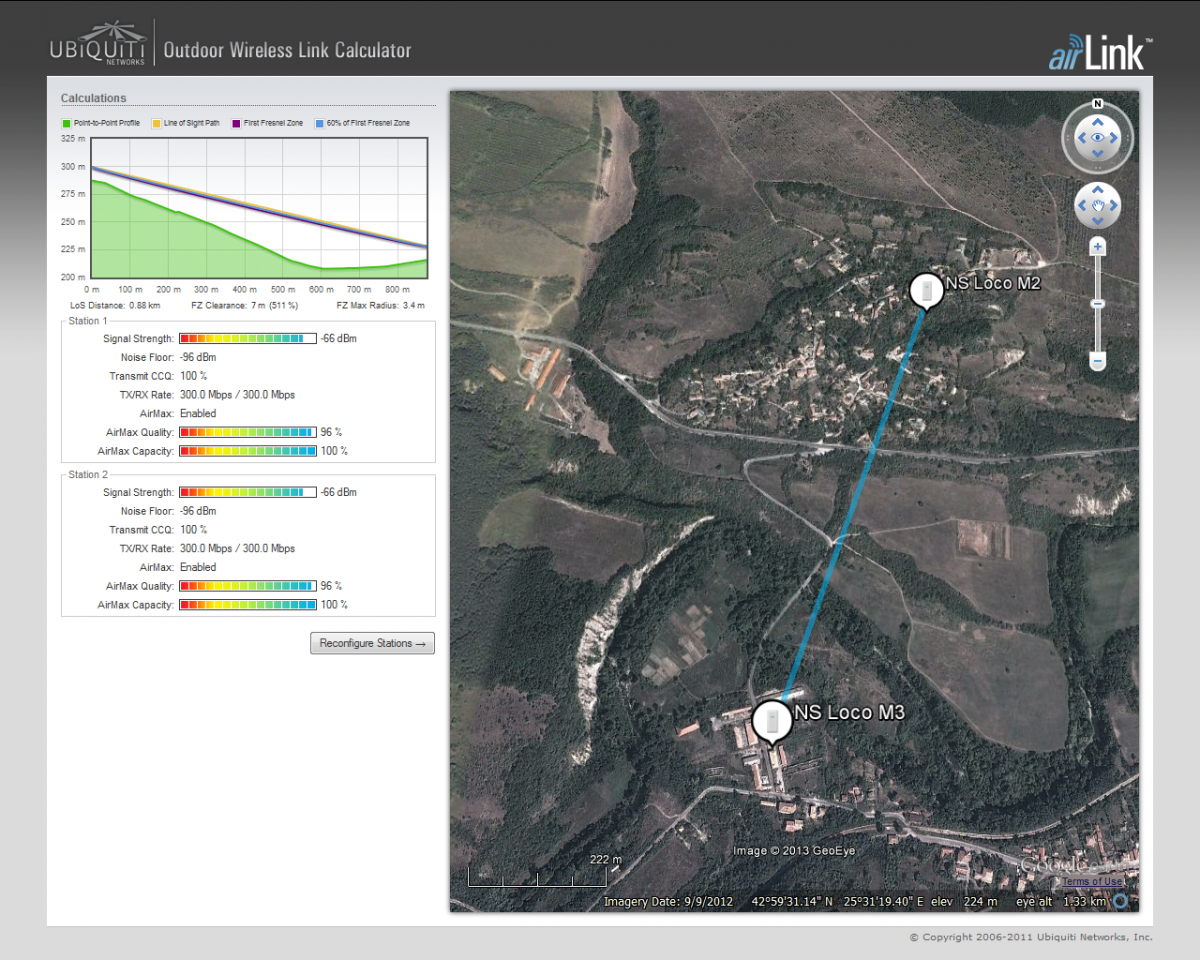
Task: Click the NS Loco M3 station marker
Action: pos(772,720)
